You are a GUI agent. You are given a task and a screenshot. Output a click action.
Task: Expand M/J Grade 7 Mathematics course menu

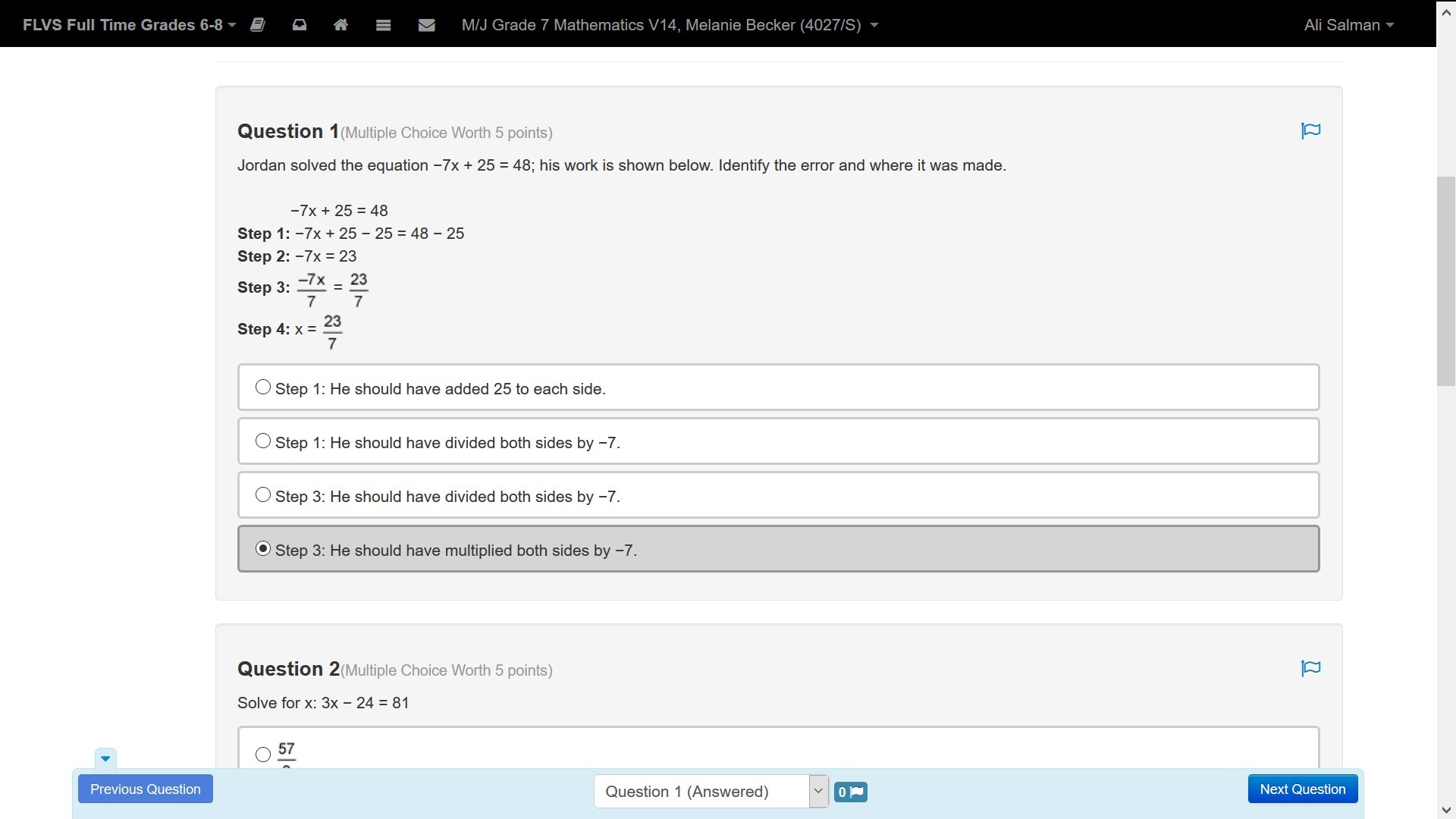[670, 25]
